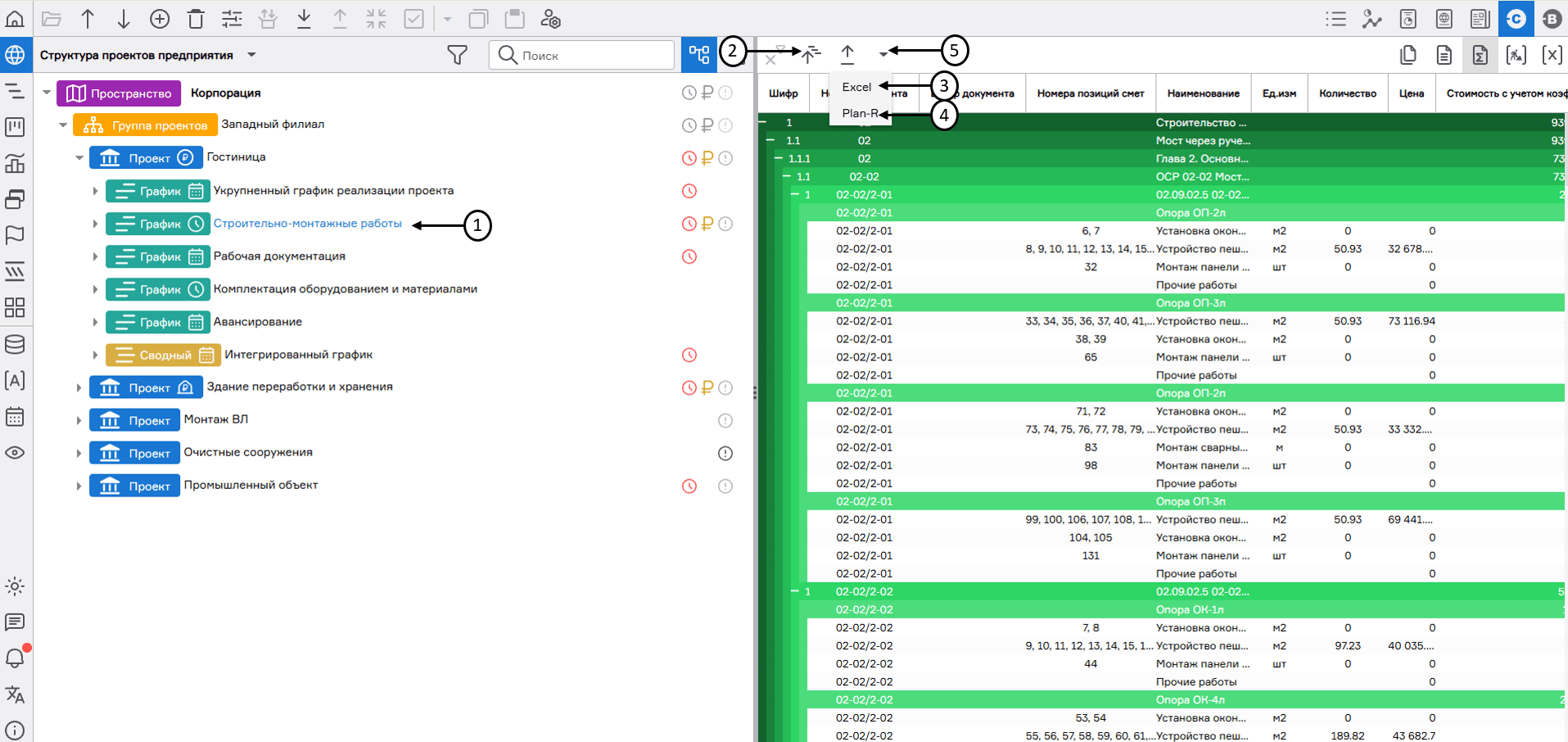
Task: Open the filter funnel icon
Action: tap(457, 55)
